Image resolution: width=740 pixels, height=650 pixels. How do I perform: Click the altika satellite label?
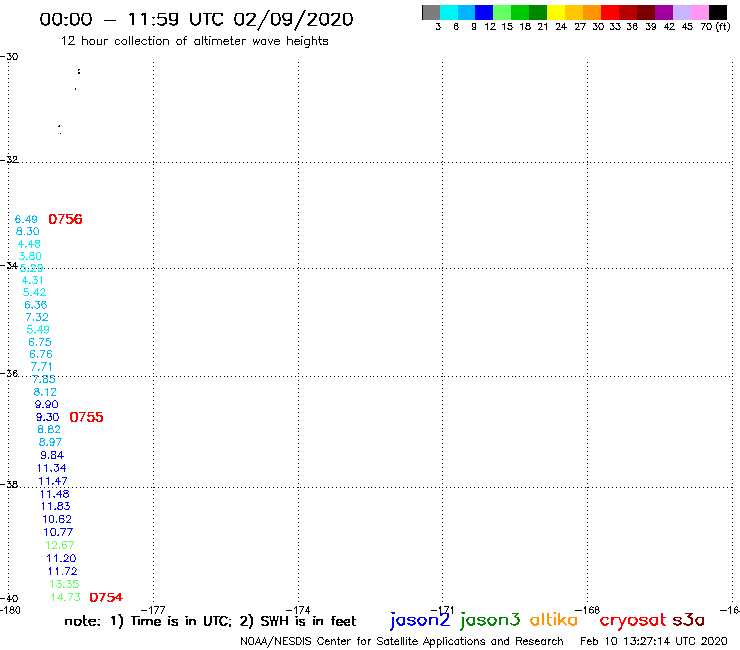pos(553,619)
